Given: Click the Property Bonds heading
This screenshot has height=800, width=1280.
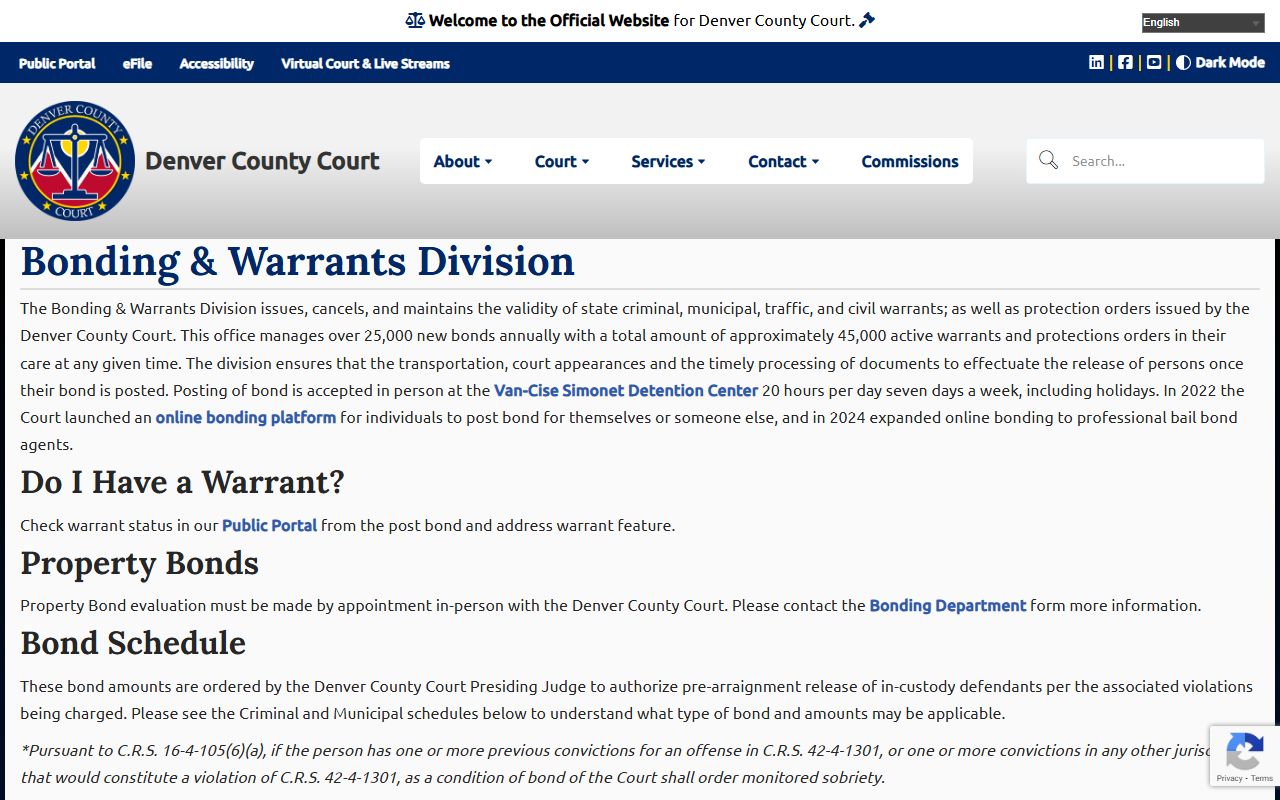Looking at the screenshot, I should 140,563.
